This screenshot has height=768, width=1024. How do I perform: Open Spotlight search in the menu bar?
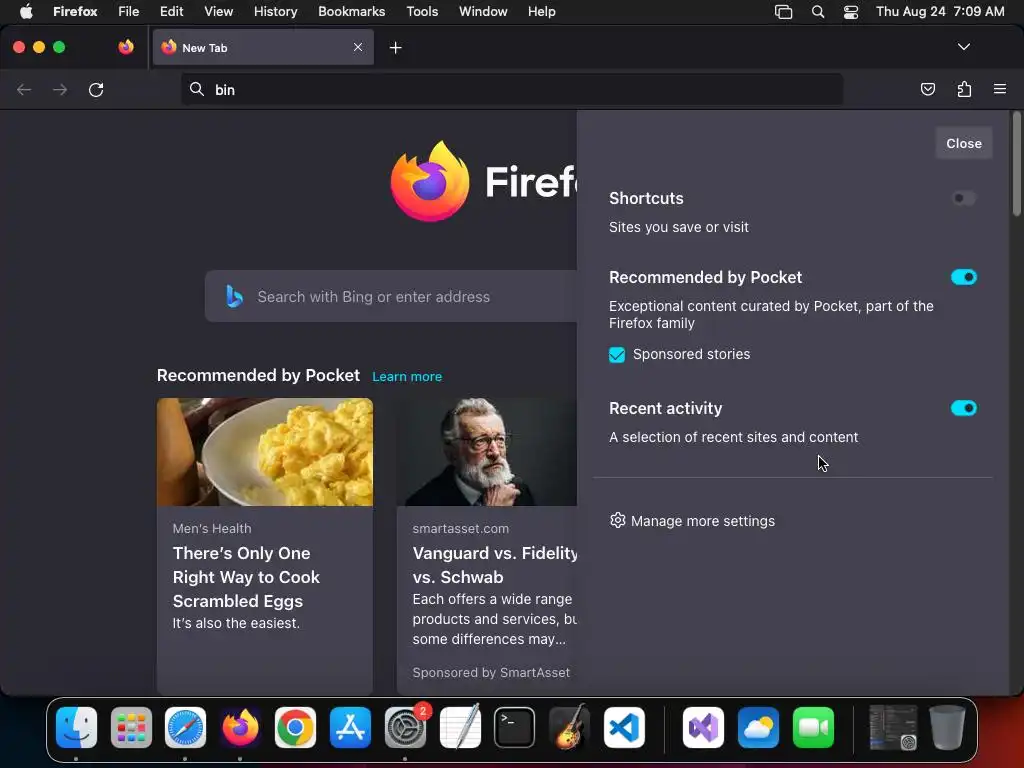(818, 11)
